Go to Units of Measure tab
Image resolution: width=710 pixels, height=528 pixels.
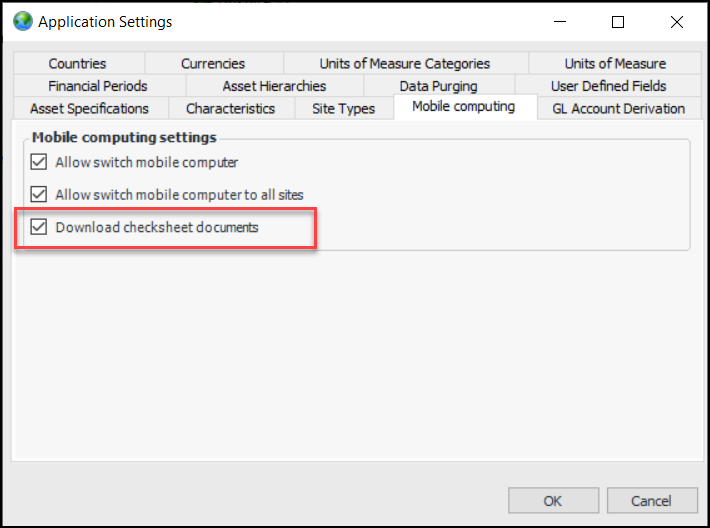click(615, 64)
